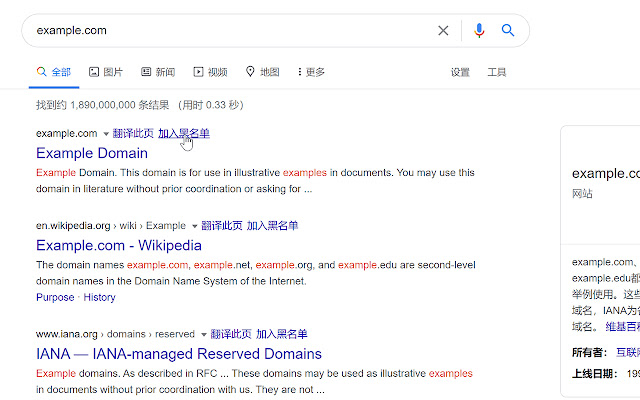
Task: Click www.iana.org breadcrumb URL text
Action: pos(67,334)
